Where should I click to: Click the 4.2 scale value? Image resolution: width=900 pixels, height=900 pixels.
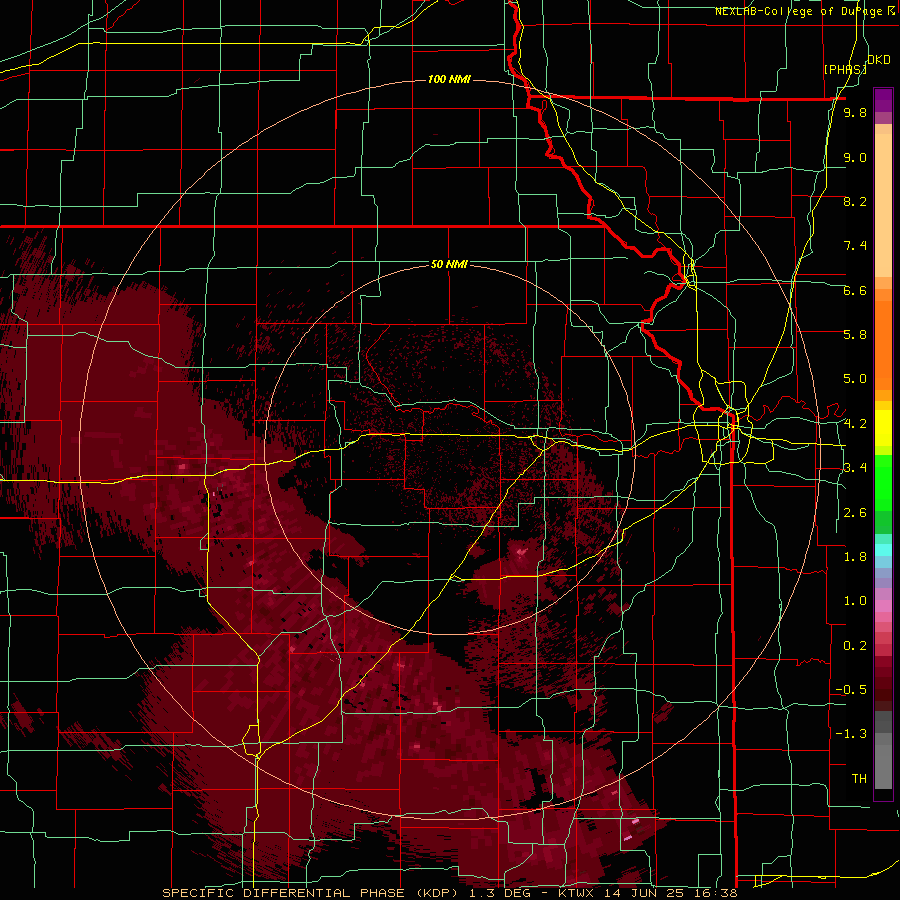(x=855, y=424)
